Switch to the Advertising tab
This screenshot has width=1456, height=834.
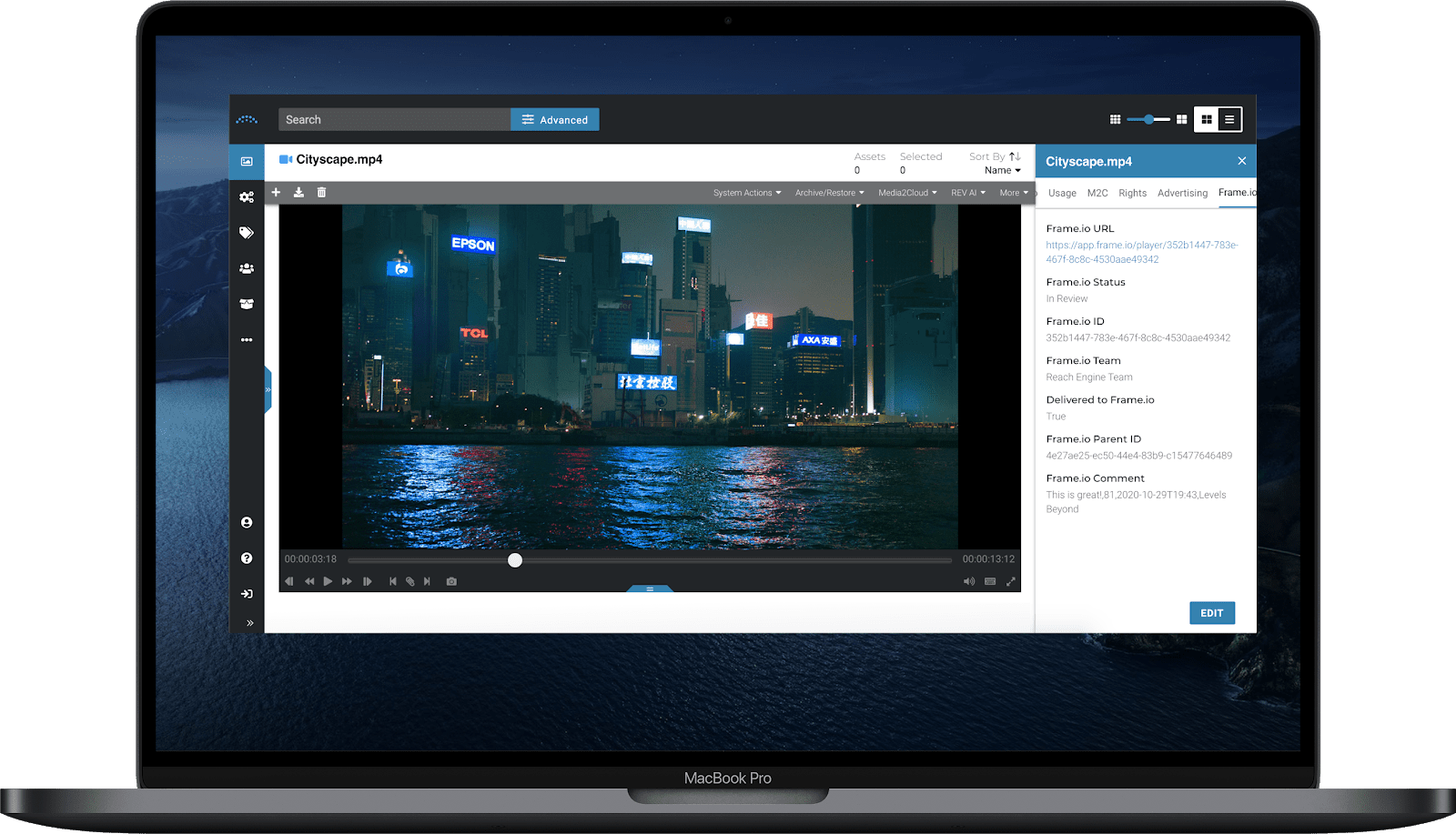[1182, 193]
